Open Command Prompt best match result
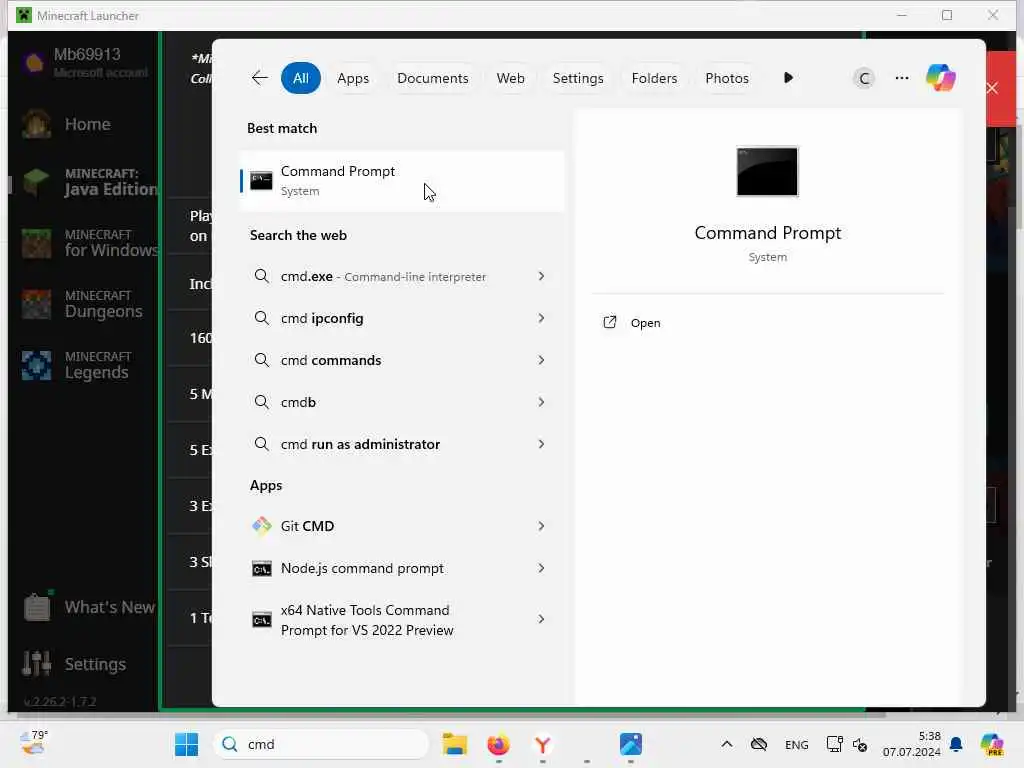 coord(402,181)
